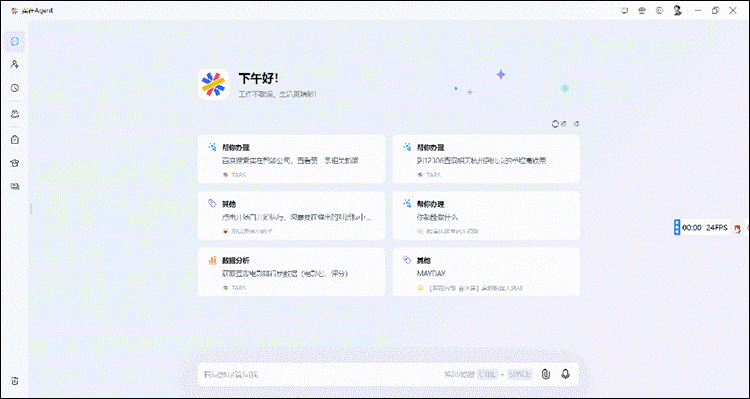Click the gift icon in title bar
The height and width of the screenshot is (399, 750).
click(642, 11)
